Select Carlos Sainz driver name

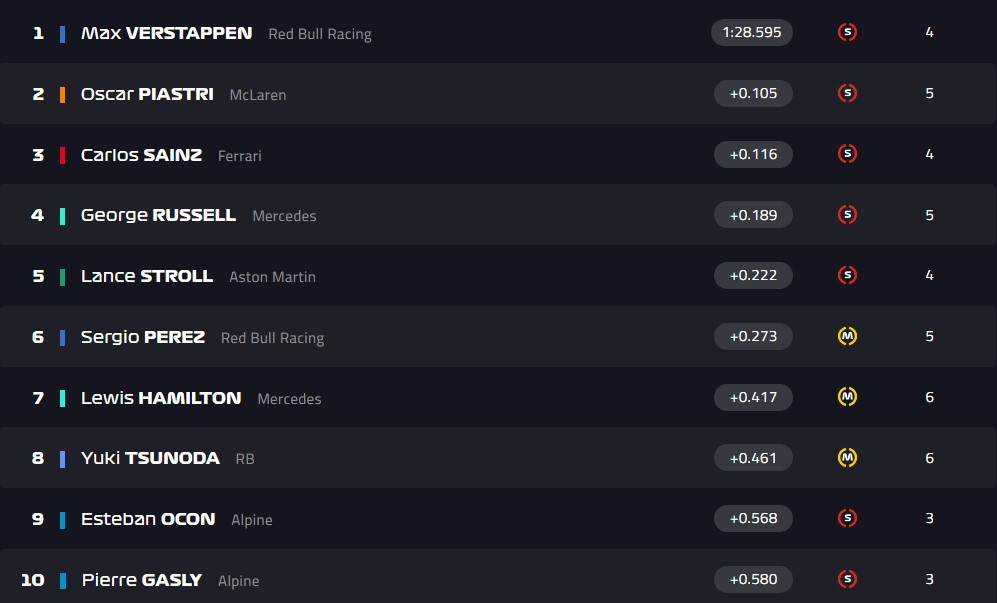tap(141, 155)
